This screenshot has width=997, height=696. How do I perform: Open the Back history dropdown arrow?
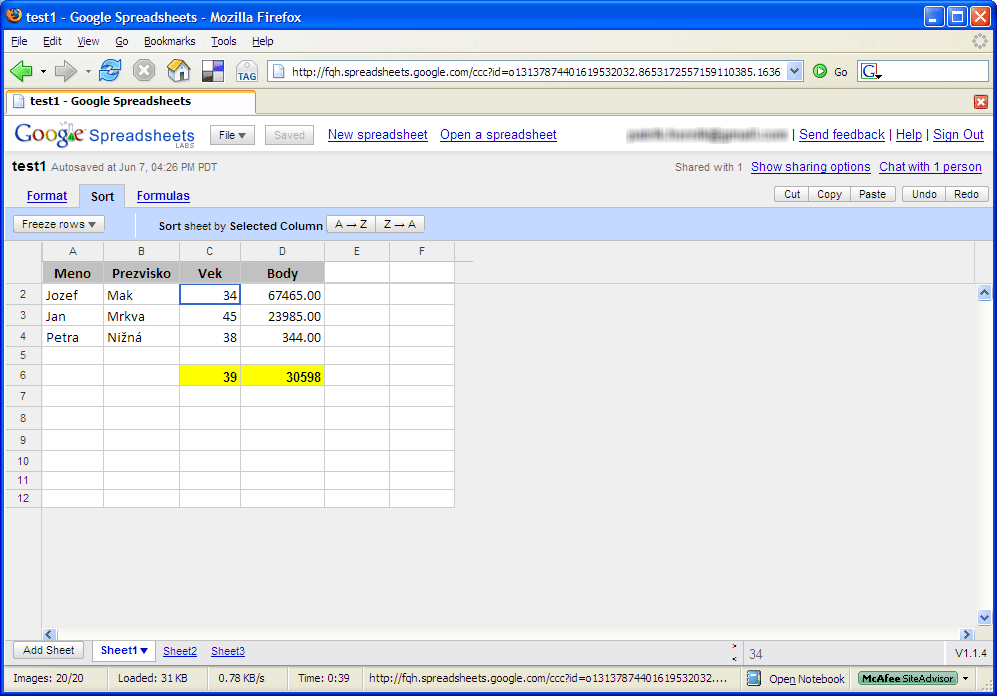pyautogui.click(x=43, y=71)
